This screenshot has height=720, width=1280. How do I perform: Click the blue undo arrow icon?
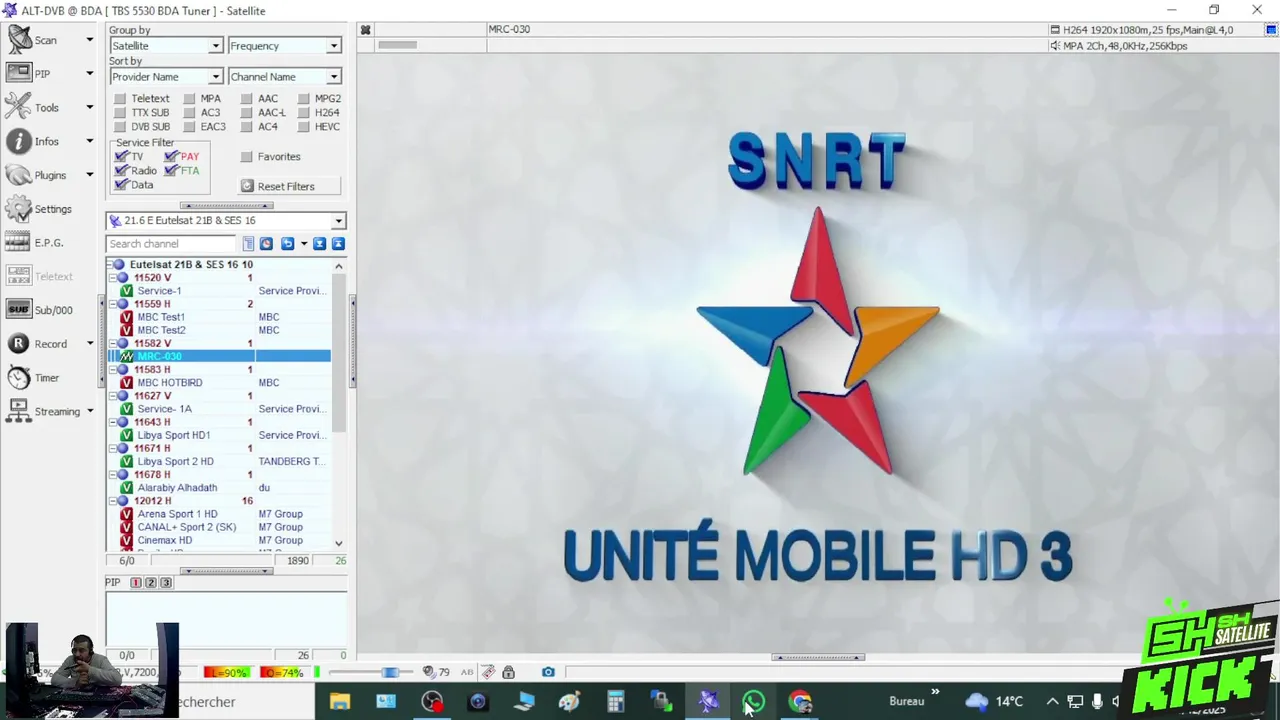[287, 244]
